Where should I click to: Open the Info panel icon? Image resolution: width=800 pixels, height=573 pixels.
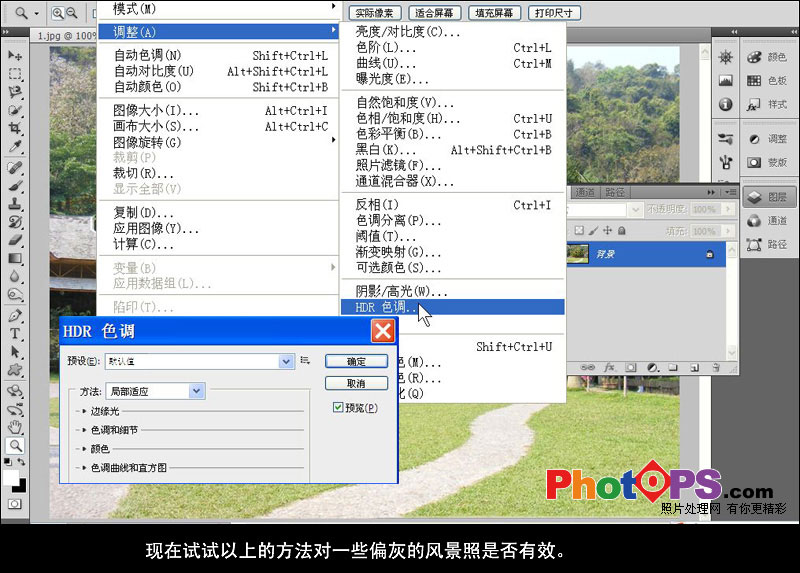tap(726, 105)
